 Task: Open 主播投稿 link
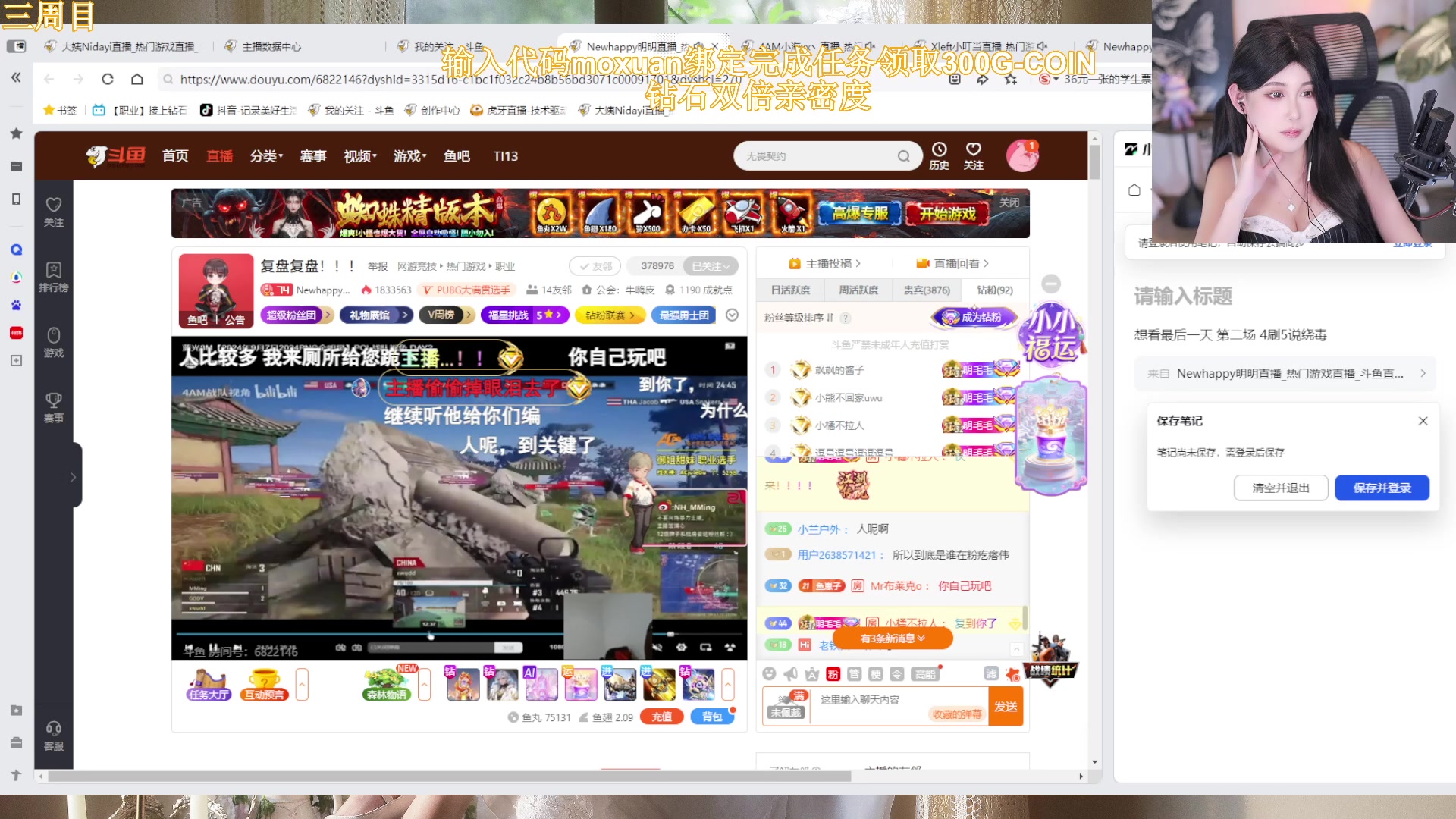coord(825,263)
